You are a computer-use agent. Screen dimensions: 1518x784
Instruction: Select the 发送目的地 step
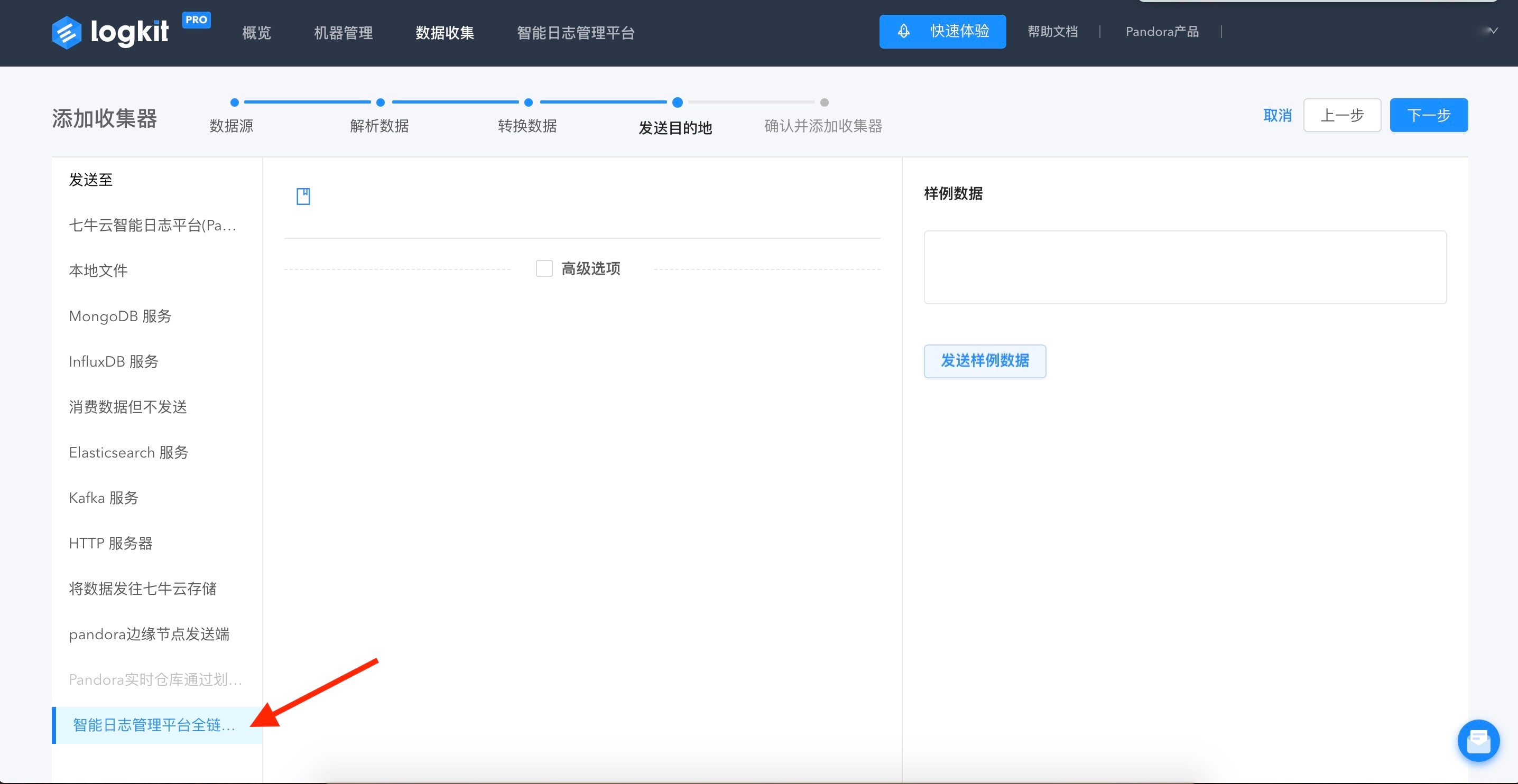pyautogui.click(x=675, y=127)
